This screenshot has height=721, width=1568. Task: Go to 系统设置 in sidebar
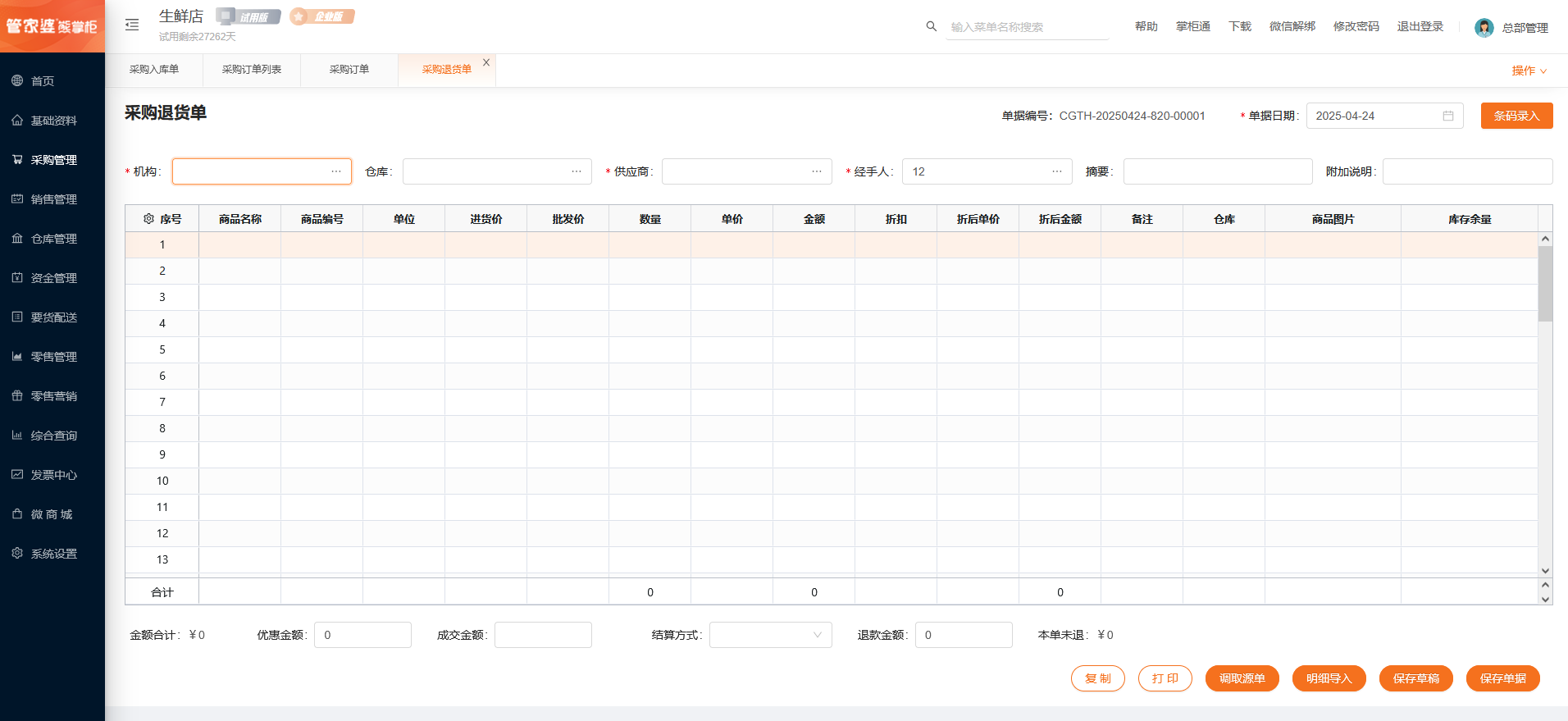(x=53, y=554)
